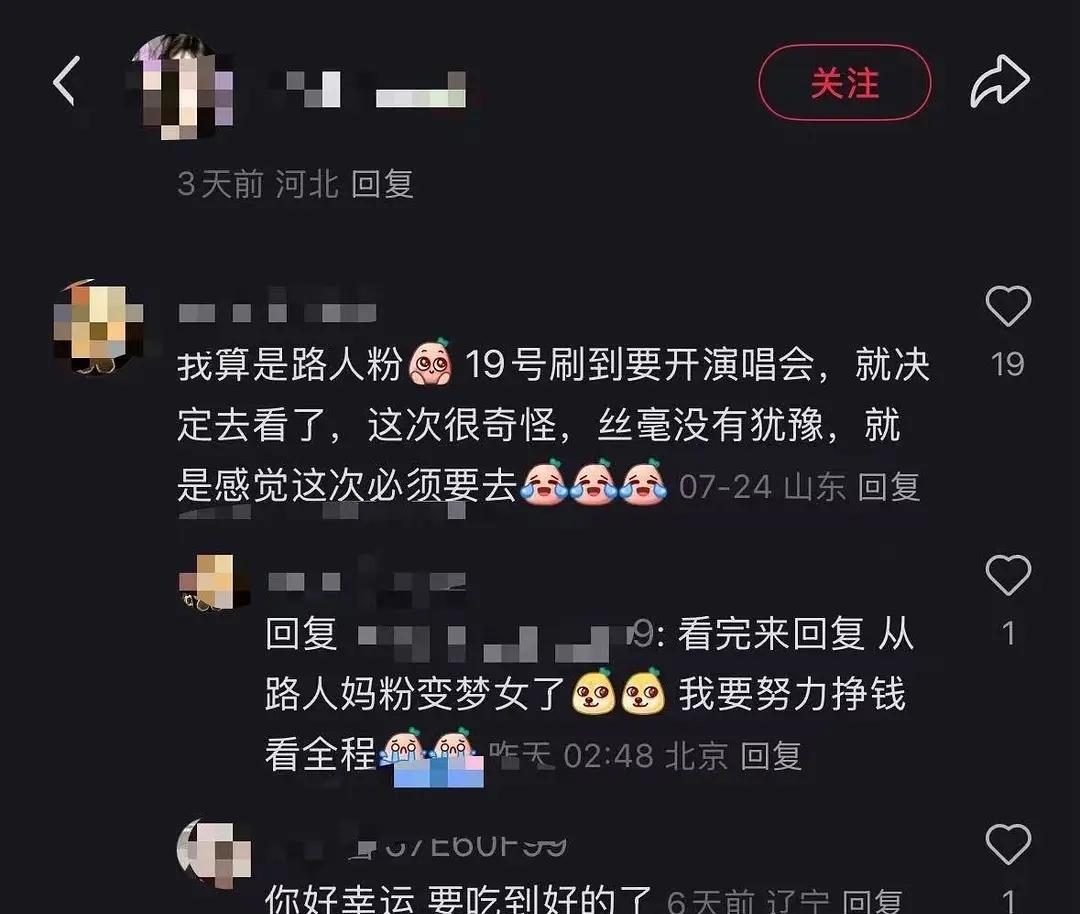Reply to the 07-24 山东 comment

[x=889, y=487]
